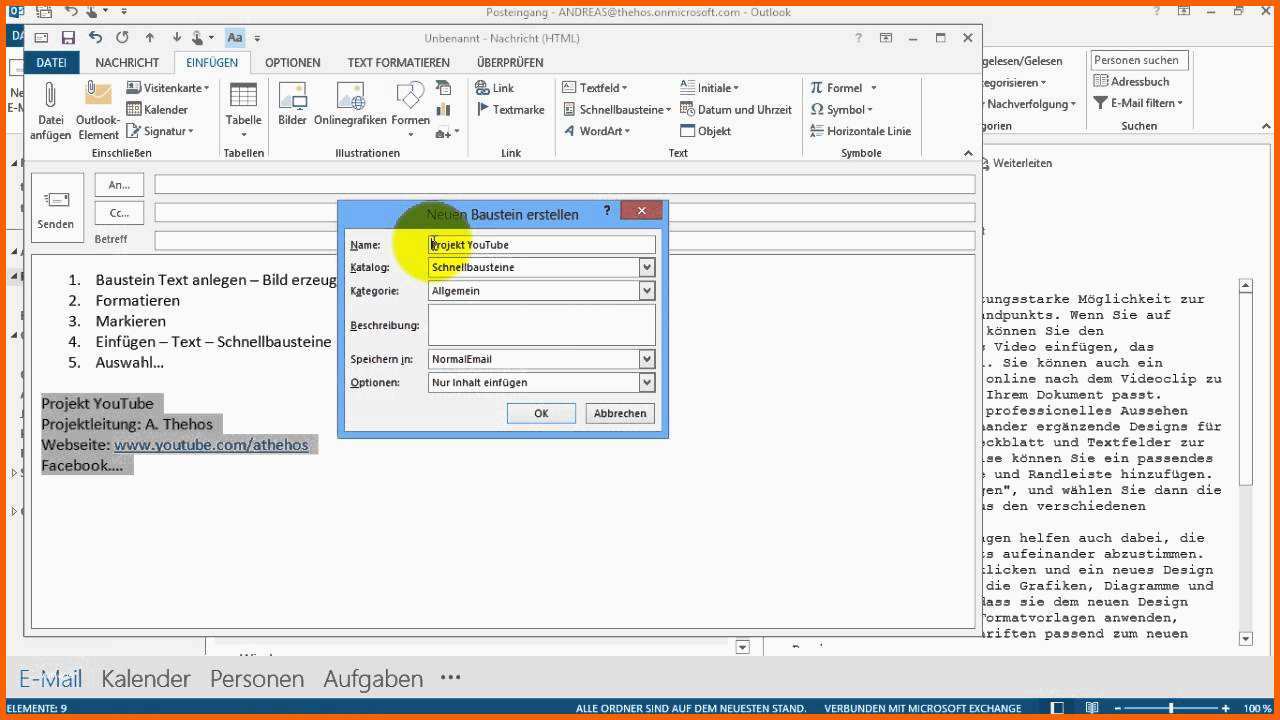The width and height of the screenshot is (1280, 720).
Task: Open the www.youtube.com/athehos link
Action: tap(211, 445)
